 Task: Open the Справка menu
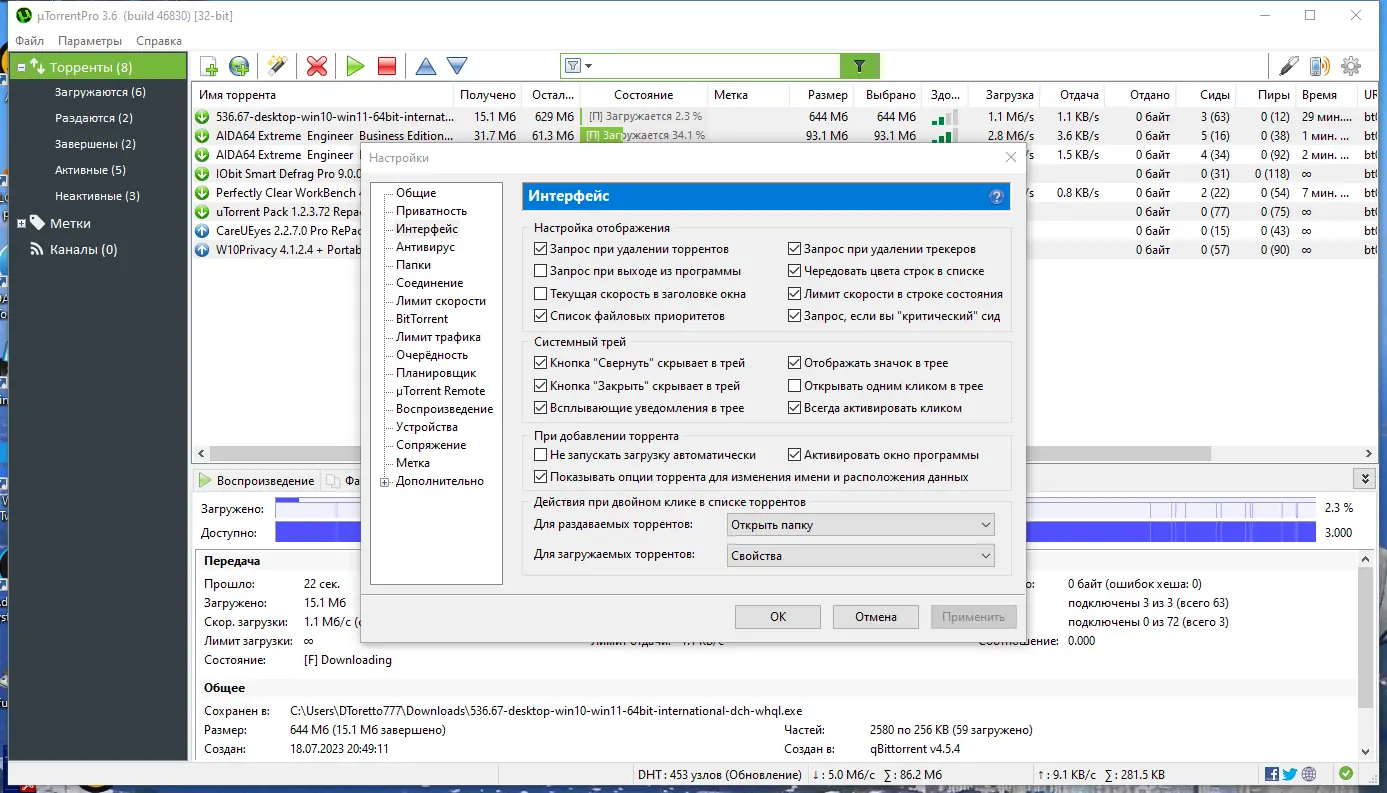(159, 41)
